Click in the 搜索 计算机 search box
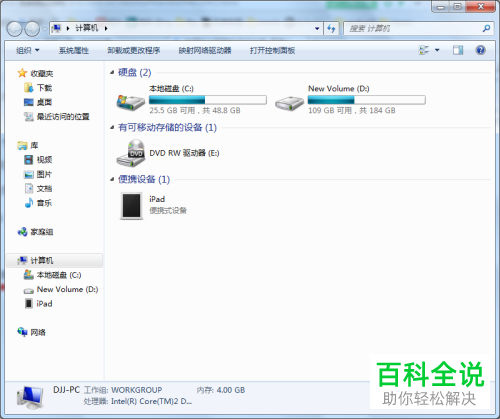This screenshot has width=500, height=419. [x=413, y=29]
